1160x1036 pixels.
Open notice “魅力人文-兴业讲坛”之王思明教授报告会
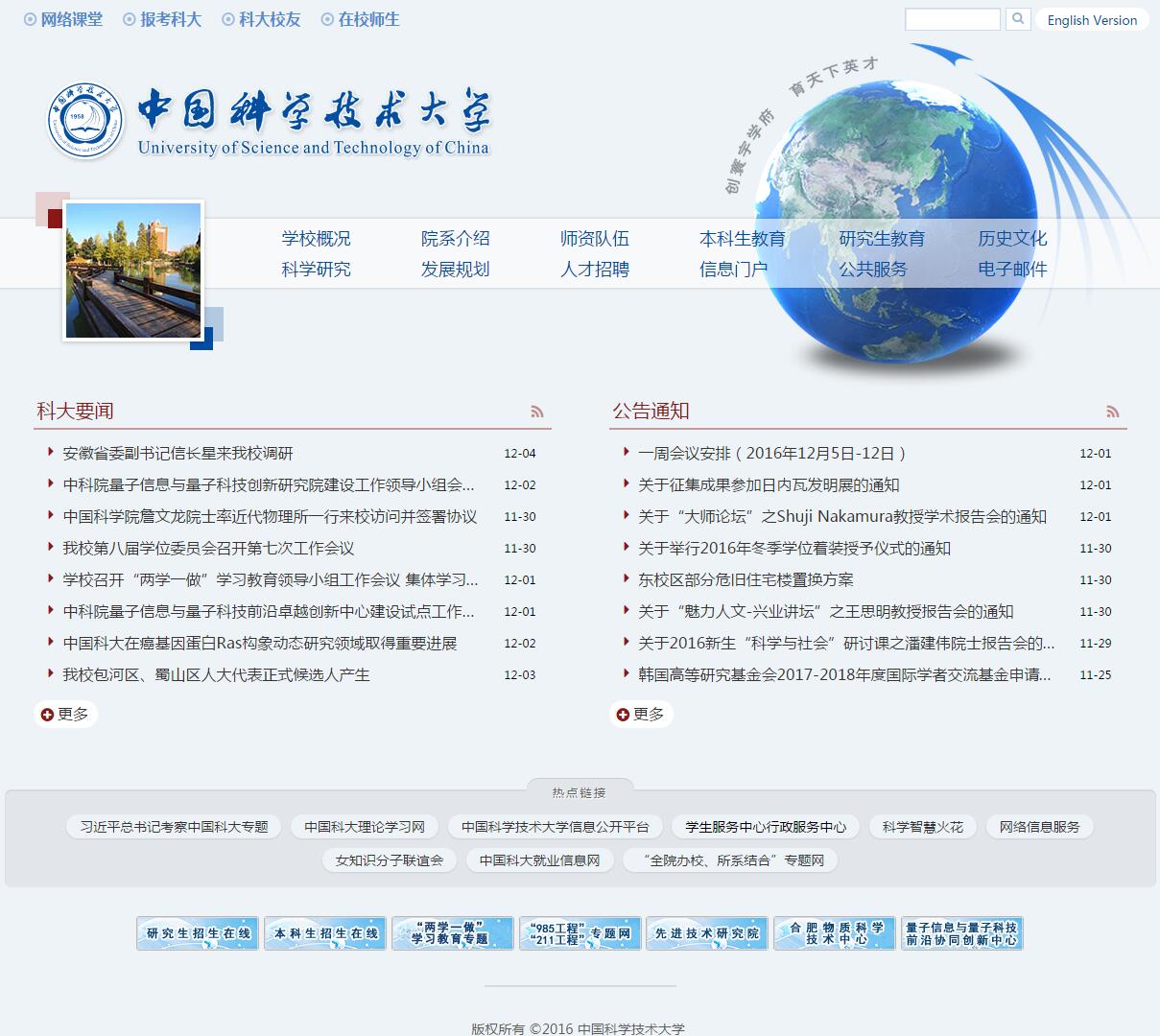pos(826,611)
